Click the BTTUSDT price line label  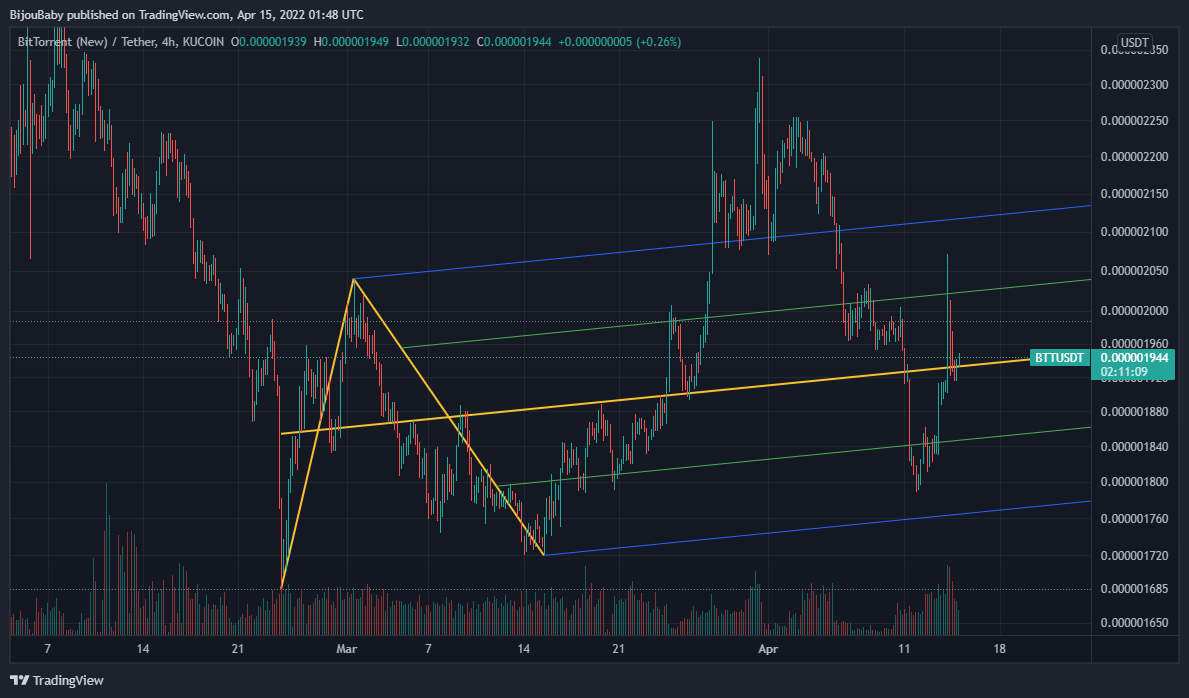(1059, 357)
